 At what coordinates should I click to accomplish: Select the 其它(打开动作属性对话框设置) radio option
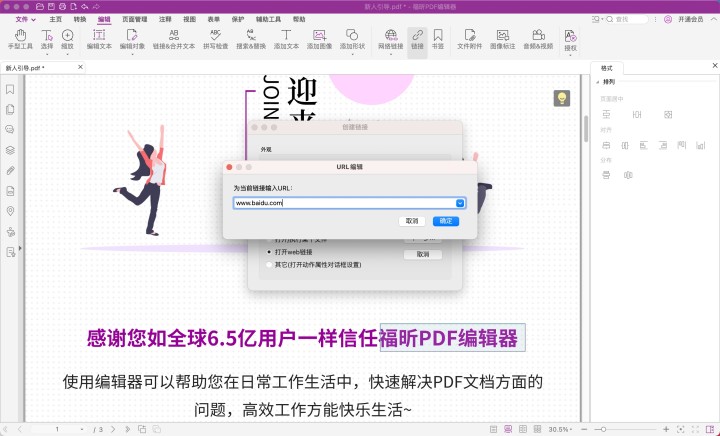tap(267, 265)
